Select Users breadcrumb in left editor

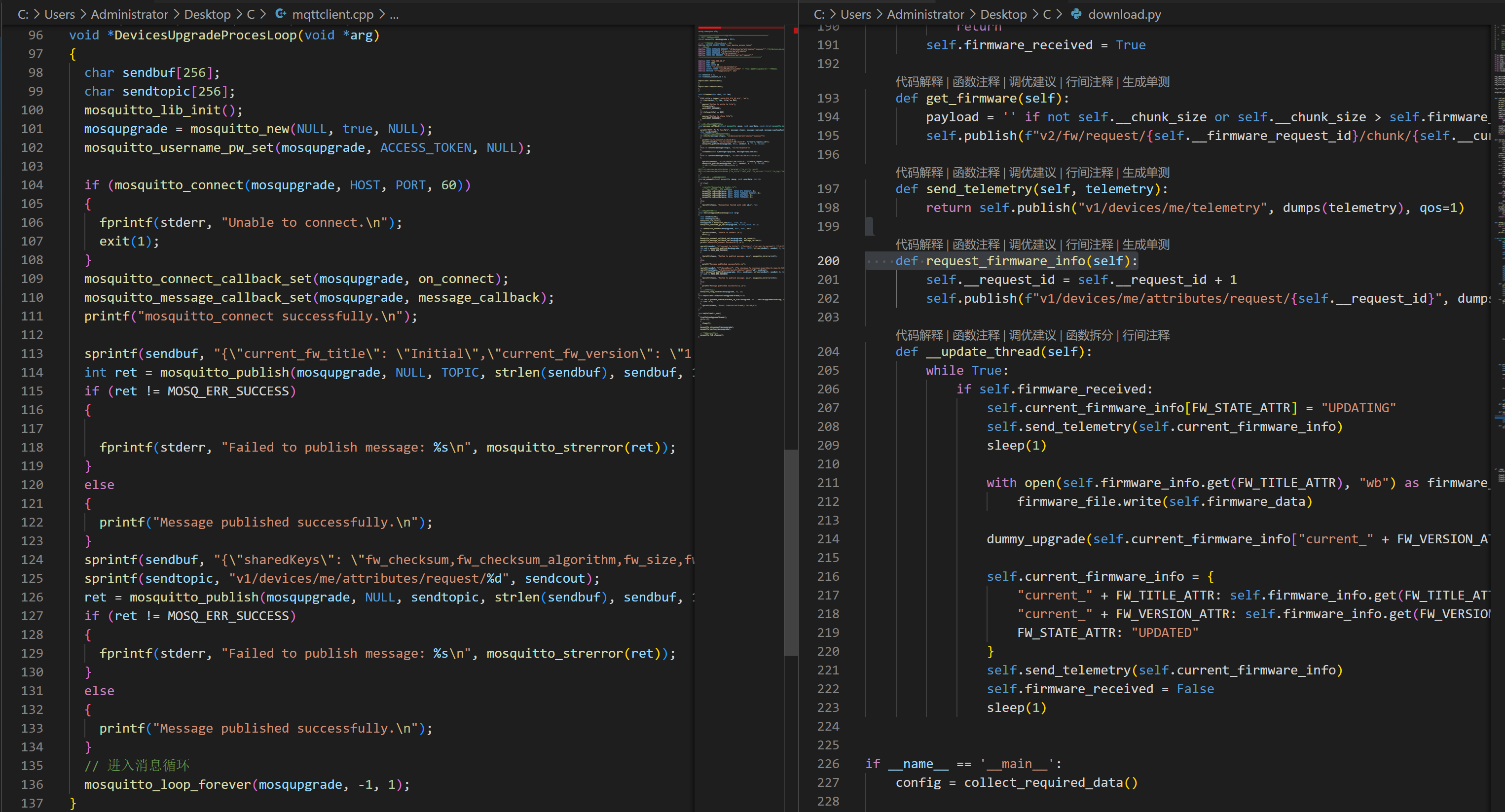[60, 14]
